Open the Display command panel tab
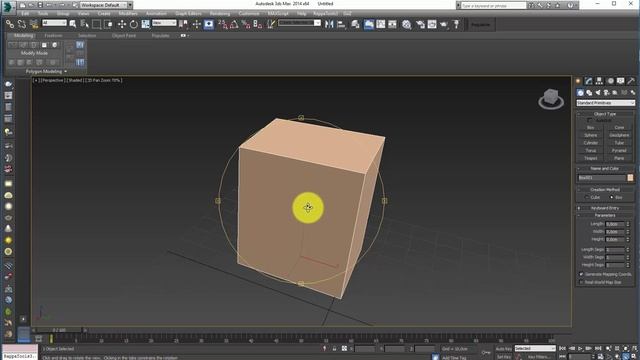640x360 pixels. click(x=621, y=81)
